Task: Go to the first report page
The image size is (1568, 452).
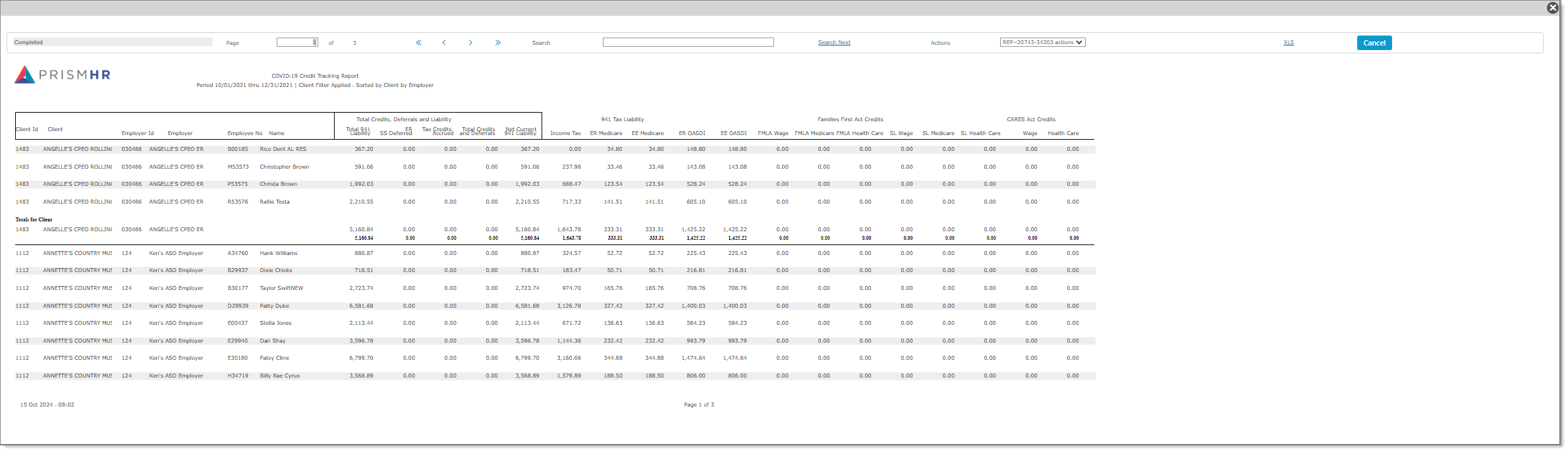Action: click(418, 43)
